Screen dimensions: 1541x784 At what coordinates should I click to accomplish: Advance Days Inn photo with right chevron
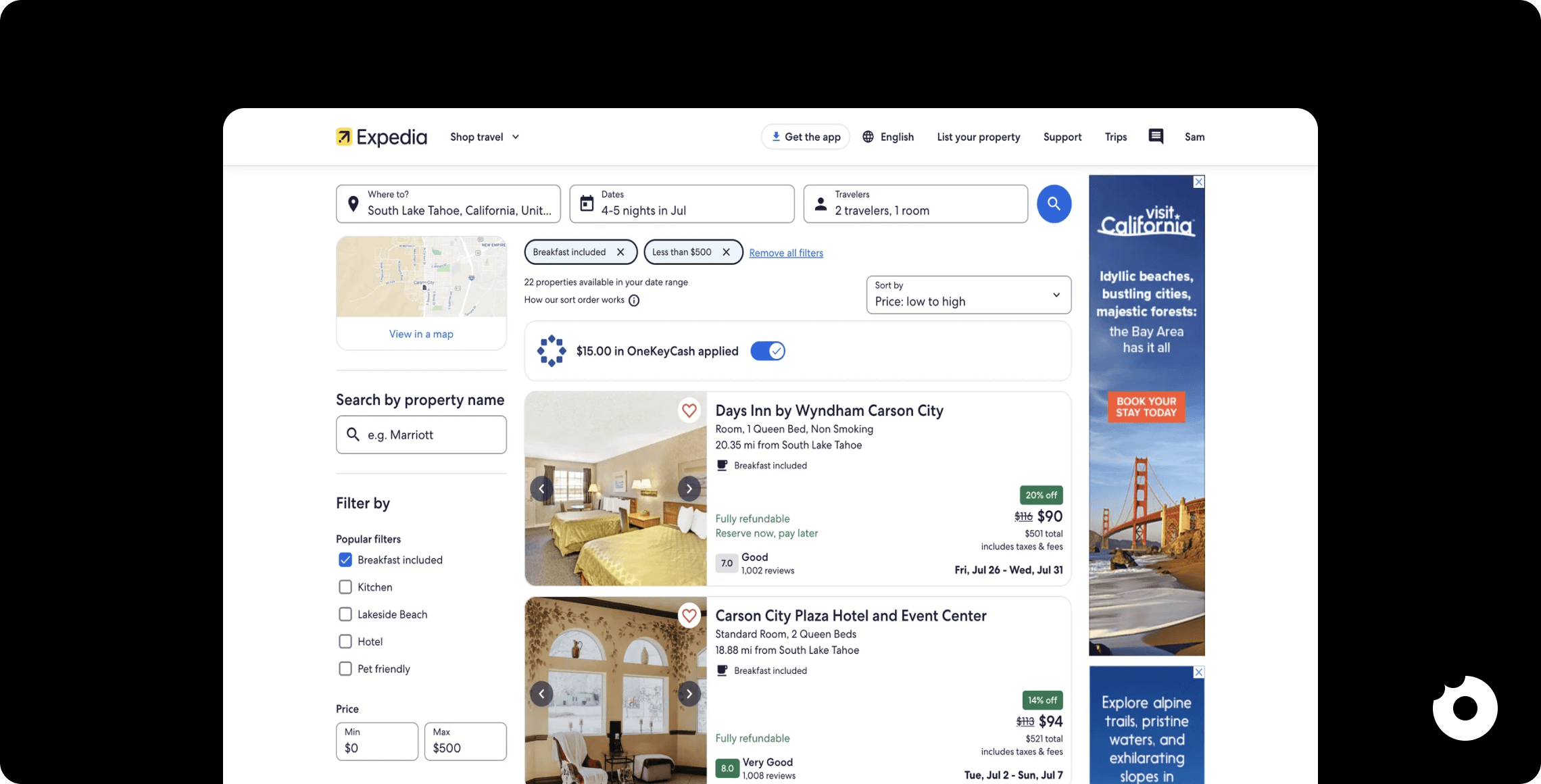[689, 488]
